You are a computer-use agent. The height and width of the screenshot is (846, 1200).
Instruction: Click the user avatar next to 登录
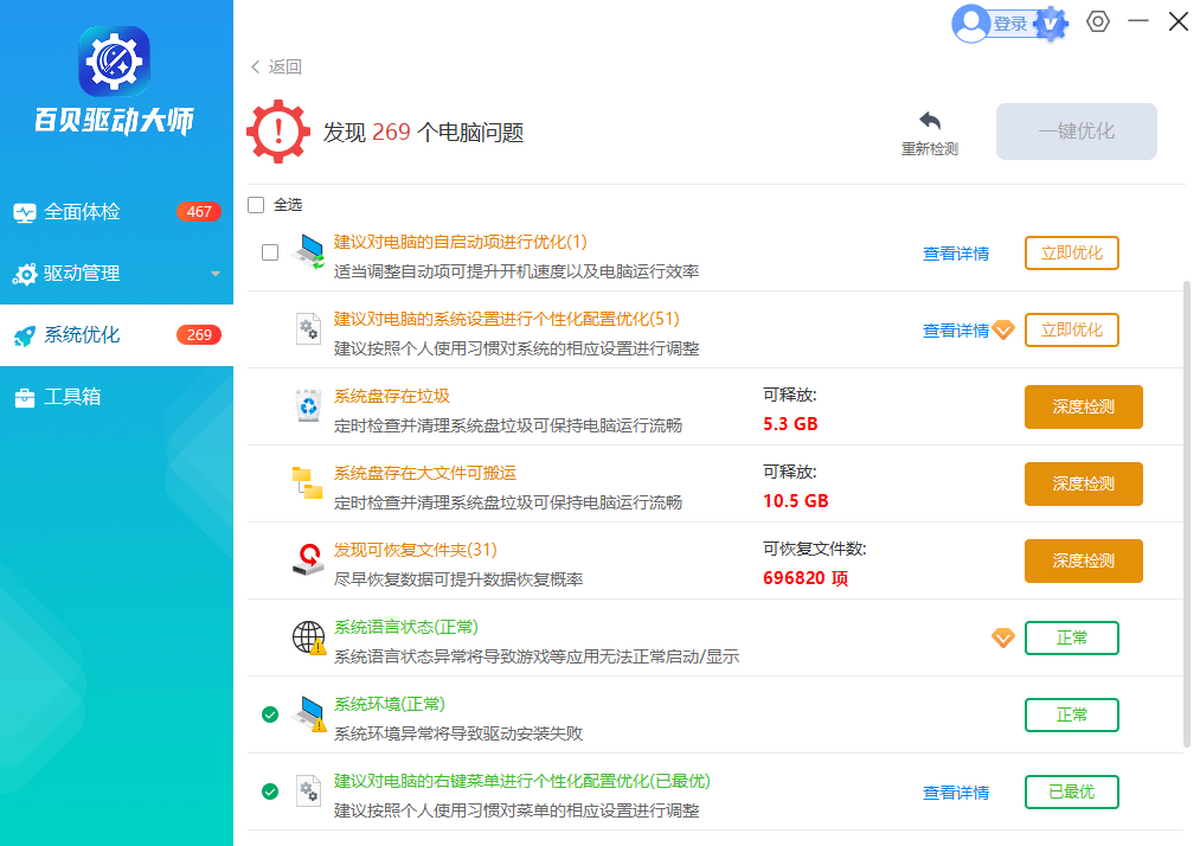pyautogui.click(x=971, y=22)
